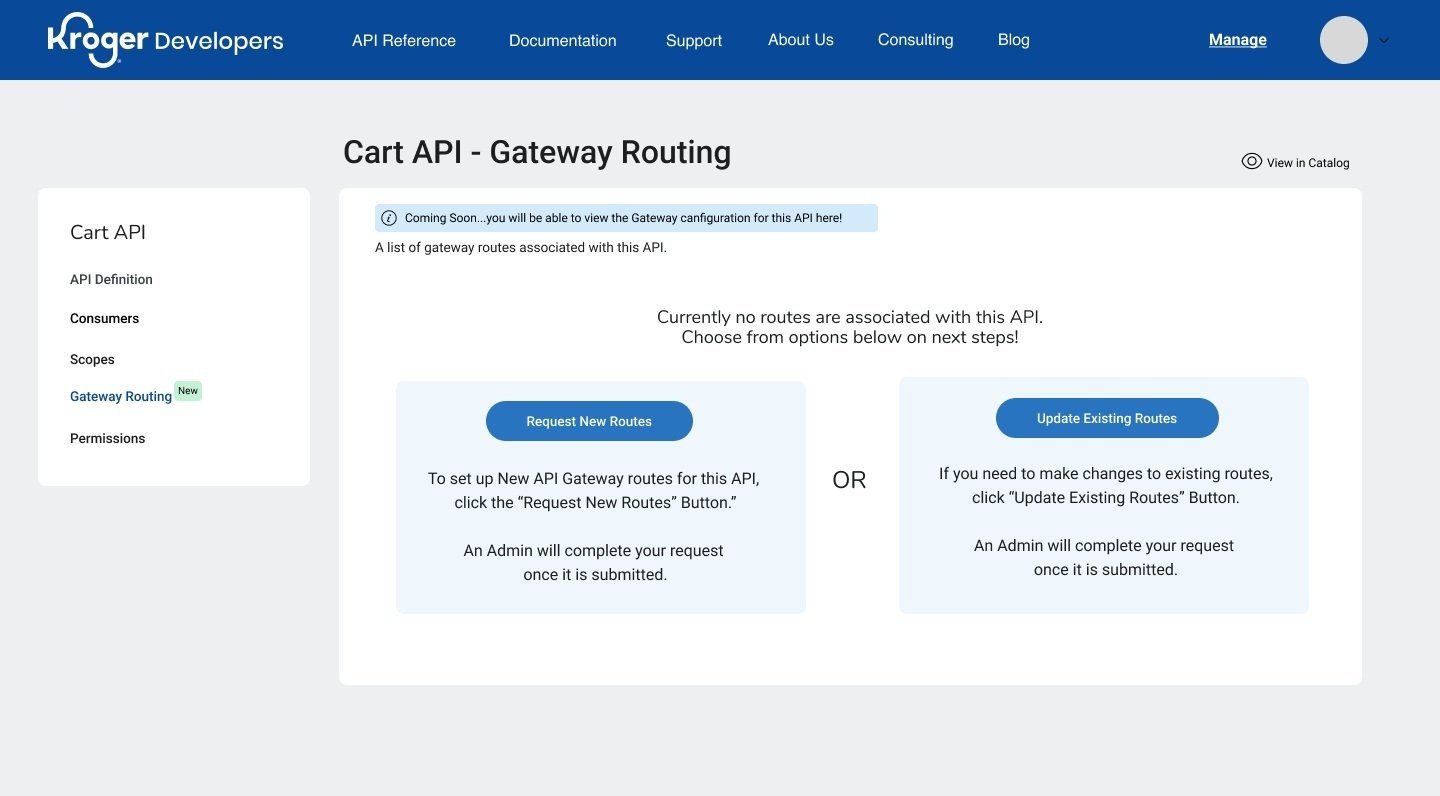Open the API Reference menu
Viewport: 1440px width, 796px height.
403,40
